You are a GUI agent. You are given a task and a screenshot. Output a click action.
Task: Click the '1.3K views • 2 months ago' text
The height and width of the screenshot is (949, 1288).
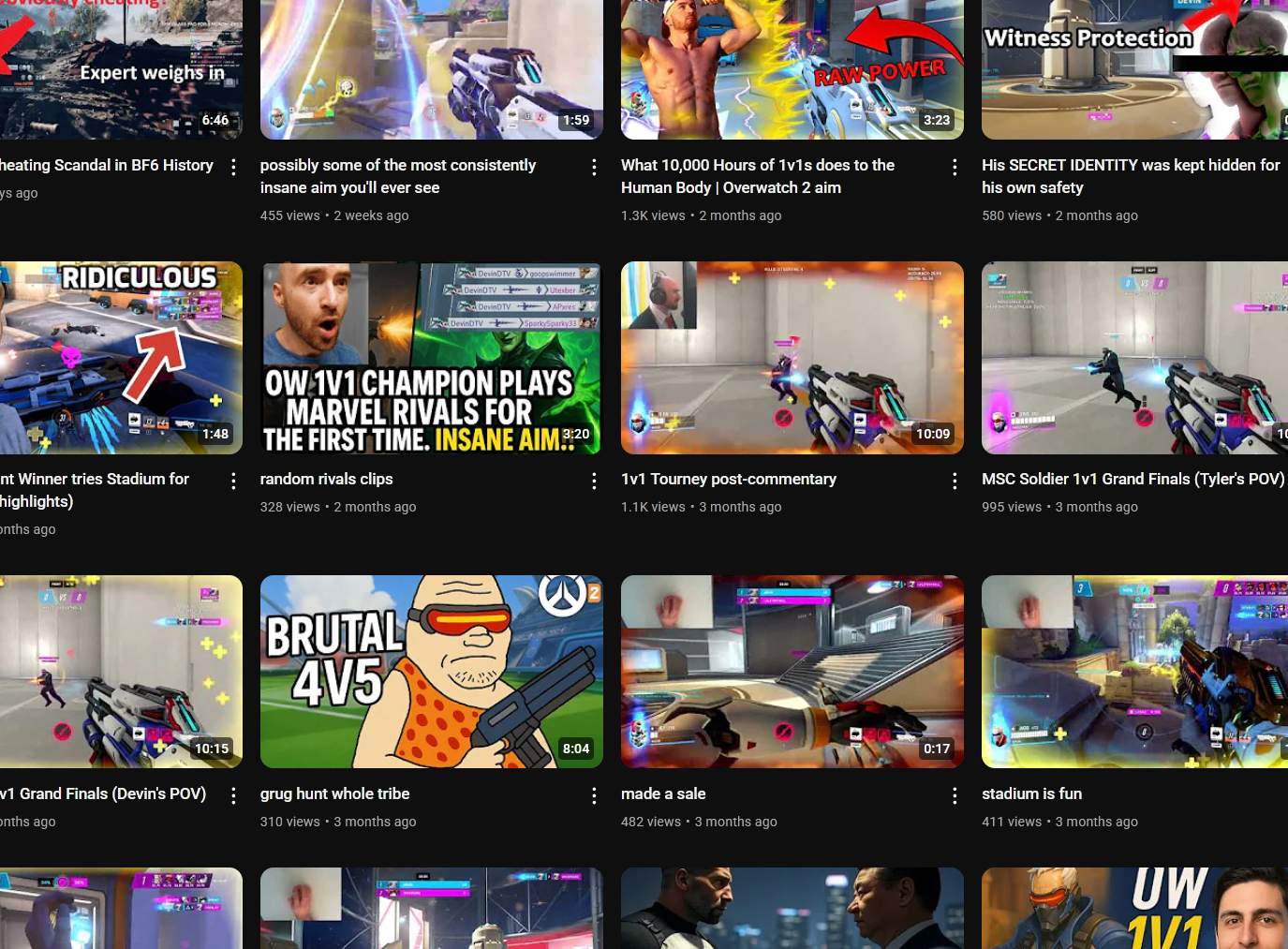tap(702, 215)
